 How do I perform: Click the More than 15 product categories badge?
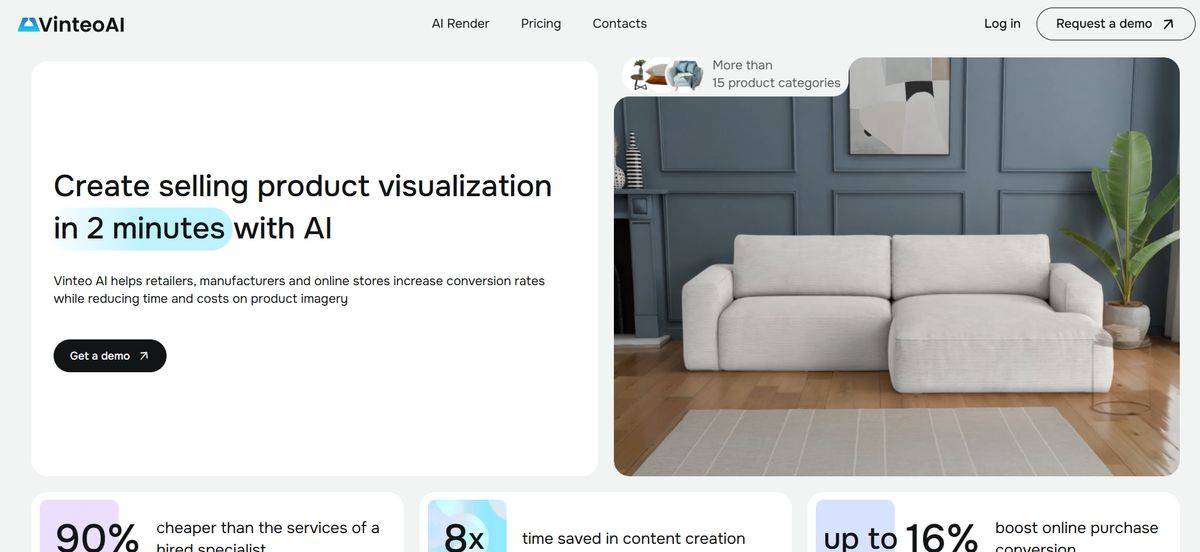pos(735,75)
